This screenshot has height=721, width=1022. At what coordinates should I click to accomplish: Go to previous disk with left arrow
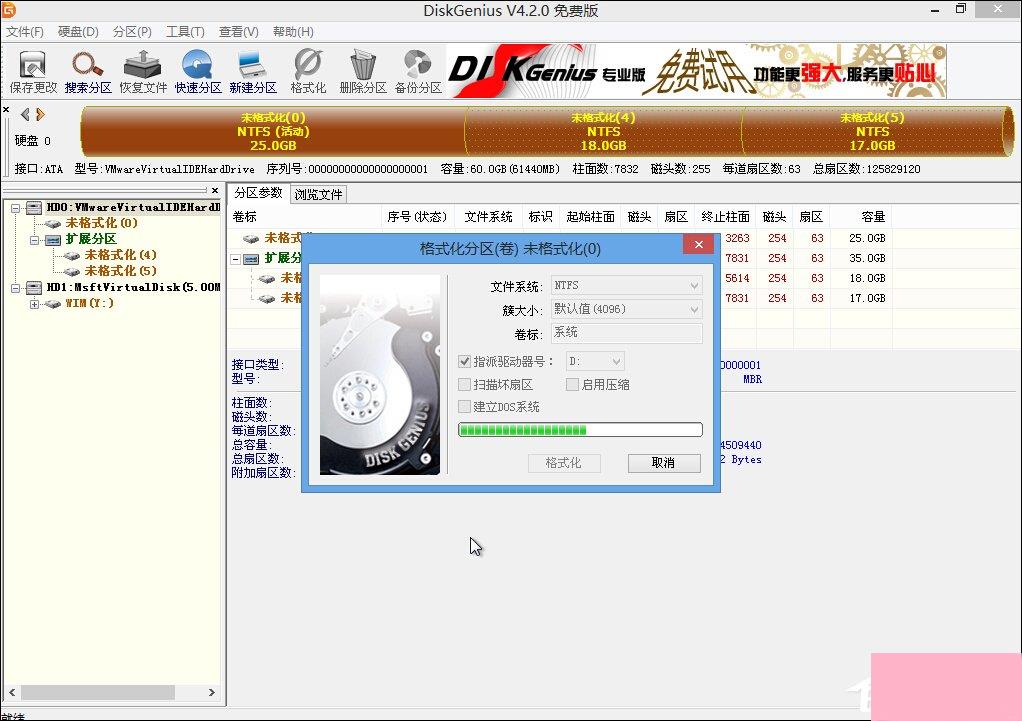25,115
